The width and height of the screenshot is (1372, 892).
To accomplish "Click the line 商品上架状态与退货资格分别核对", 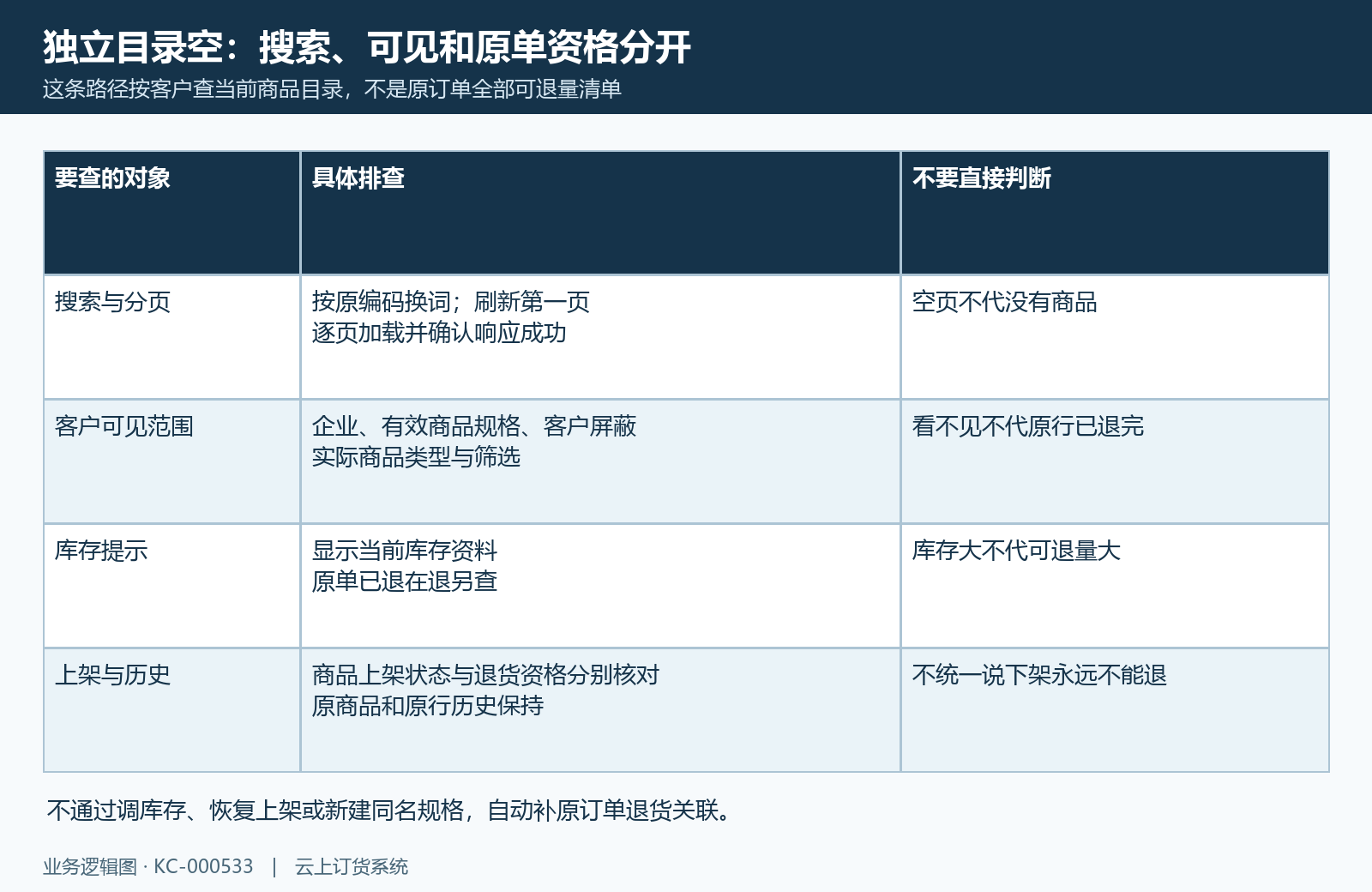I will [485, 675].
